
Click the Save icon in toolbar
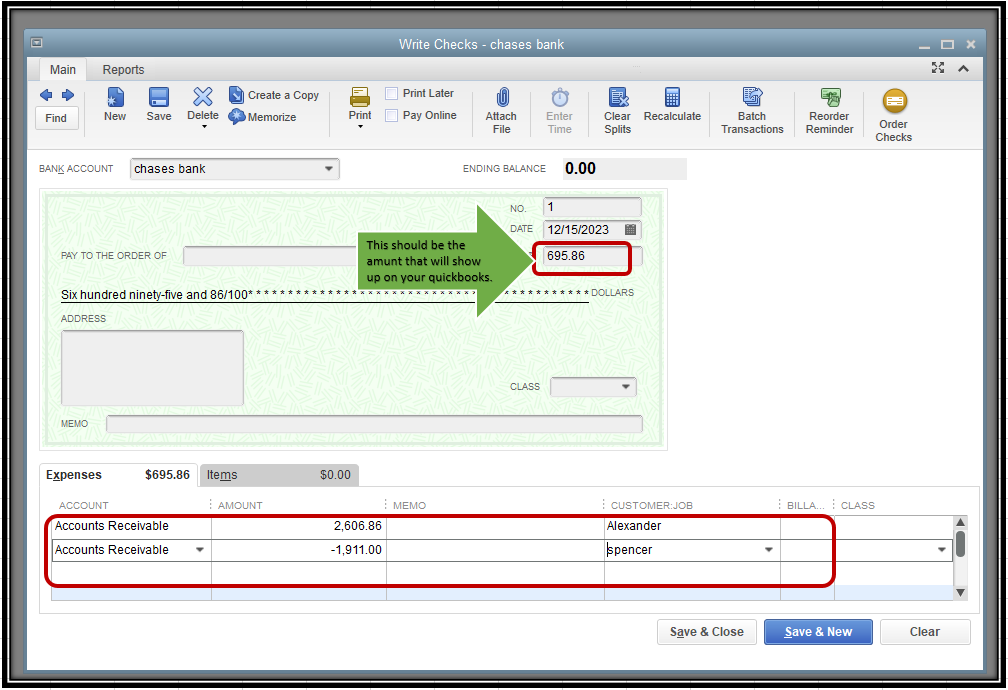[x=158, y=98]
